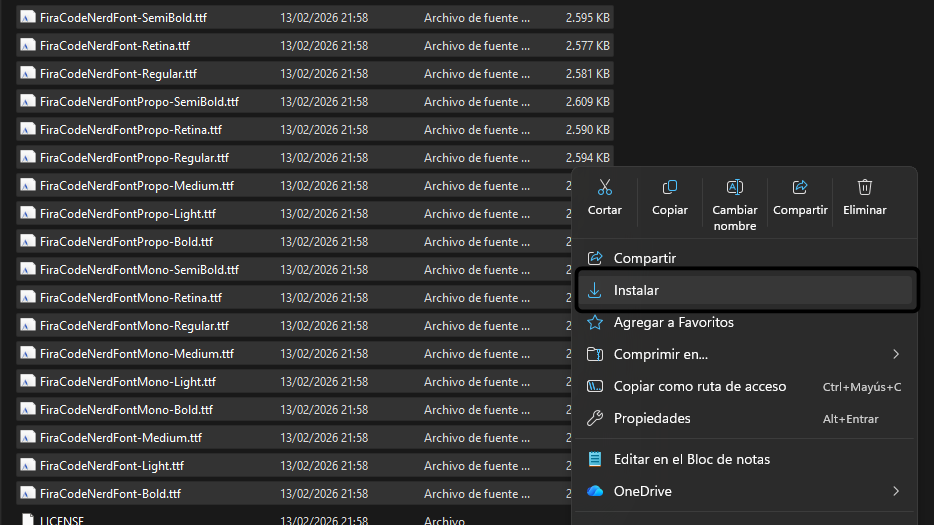Expand the Comprimir en submenu arrow
Image resolution: width=934 pixels, height=525 pixels.
point(896,355)
